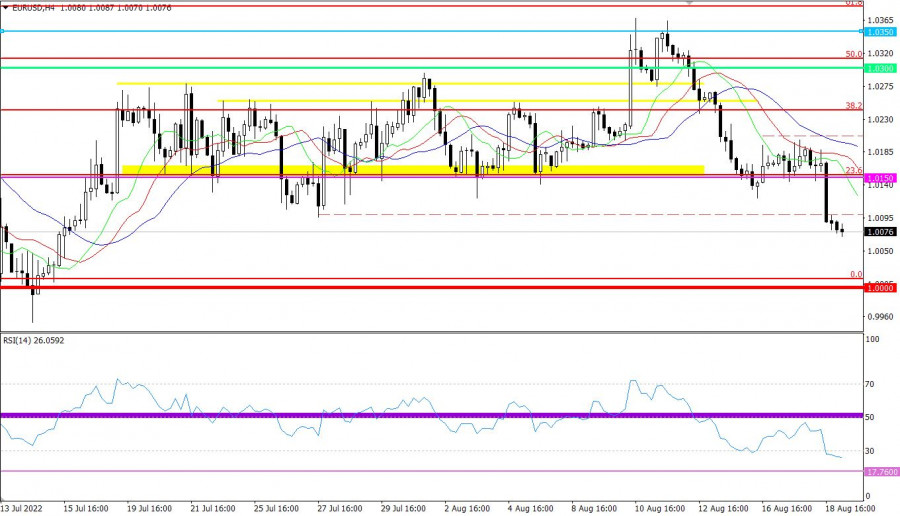Select the blue 1.0350 price label
This screenshot has height=516, width=900.
click(880, 32)
